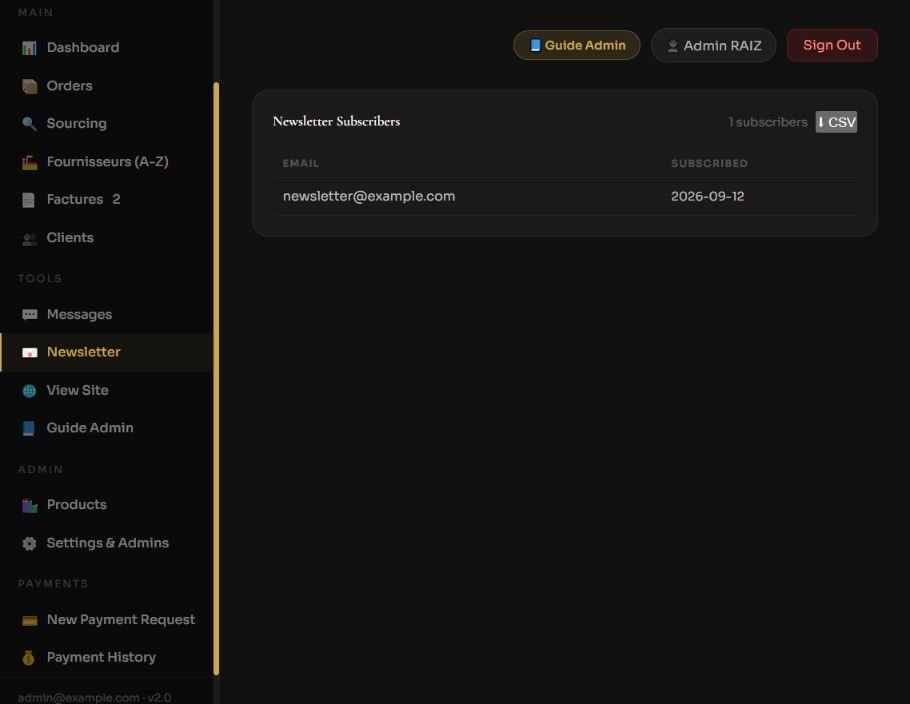The width and height of the screenshot is (910, 704).
Task: Navigate to Clients
Action: coord(107,238)
